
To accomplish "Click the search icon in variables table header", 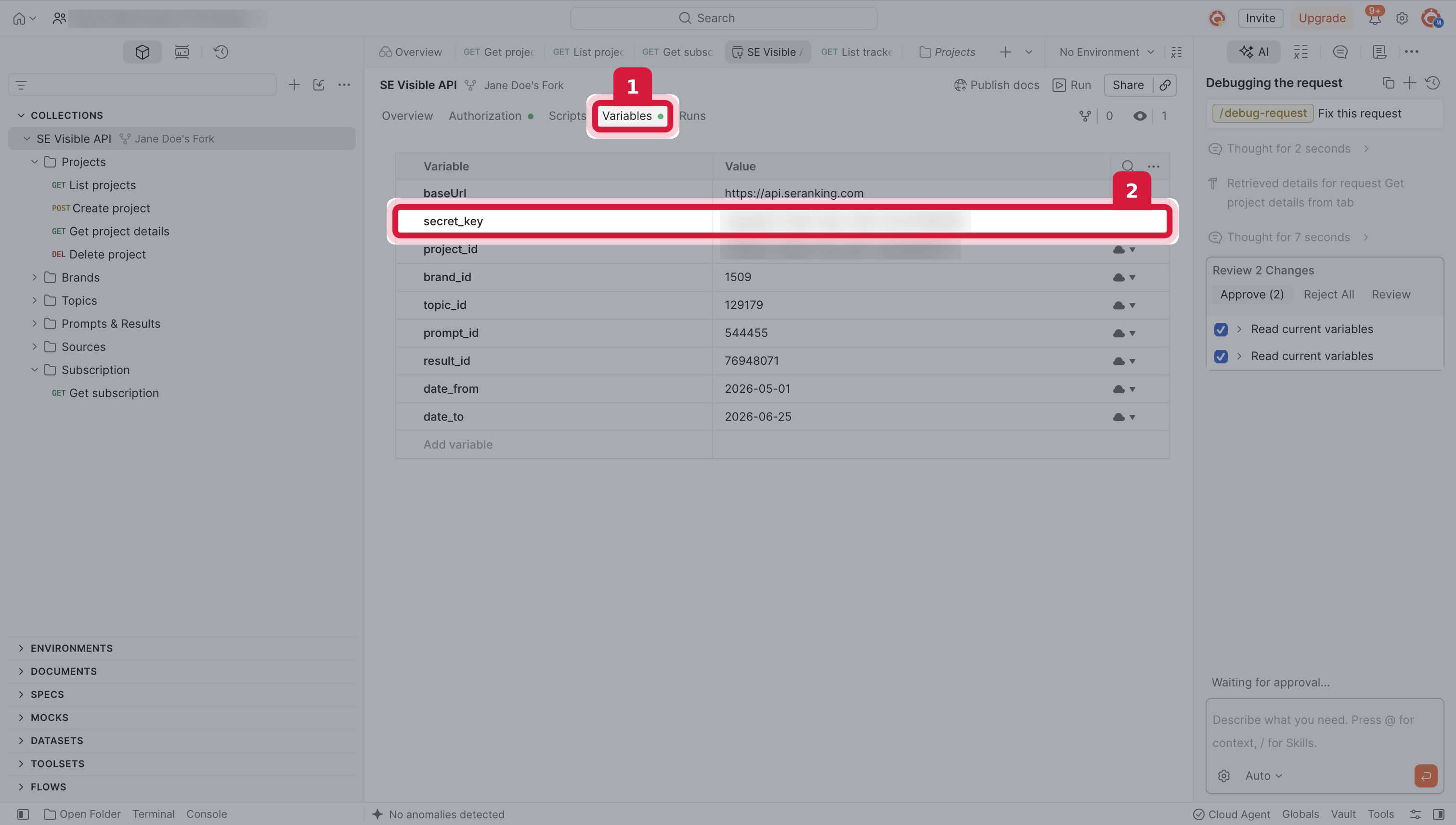I will coord(1128,166).
